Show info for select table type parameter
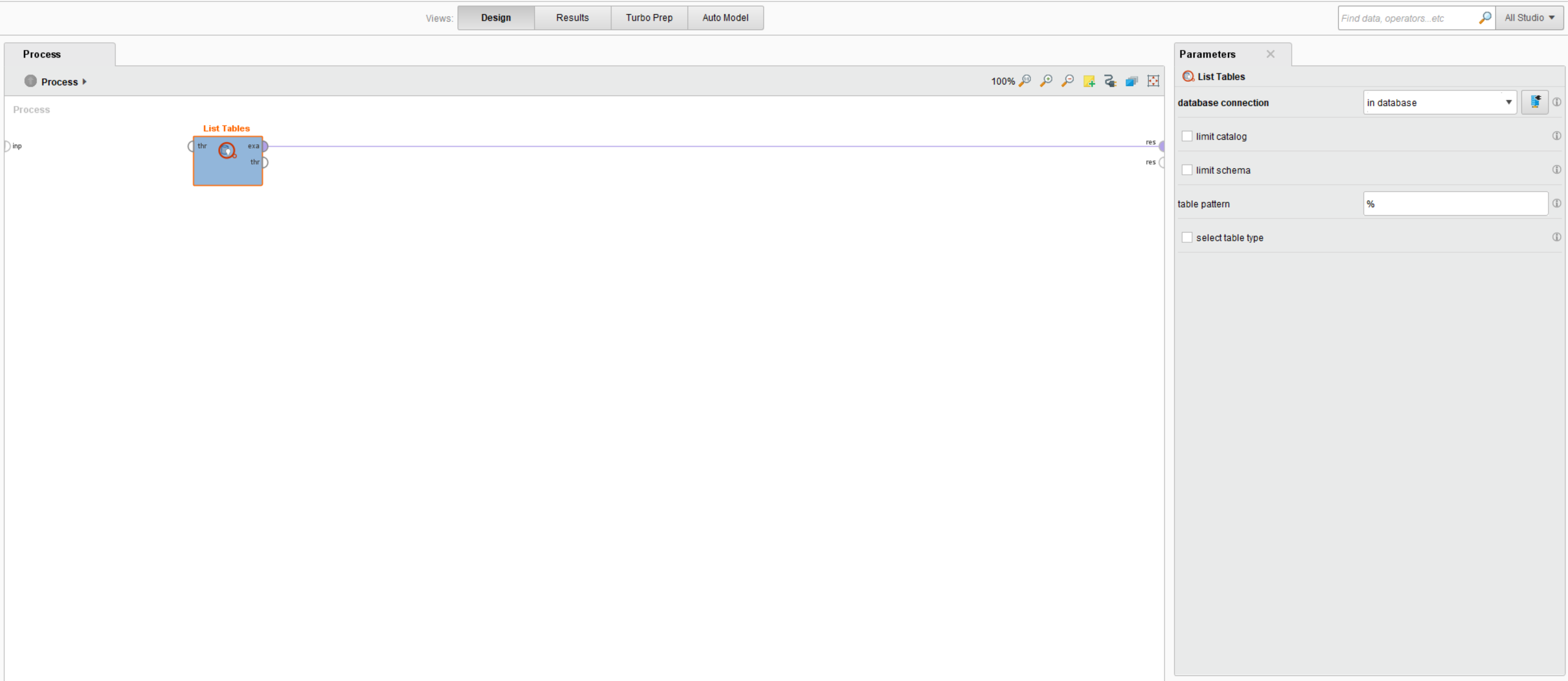Viewport: 1568px width, 681px height. 1556,237
